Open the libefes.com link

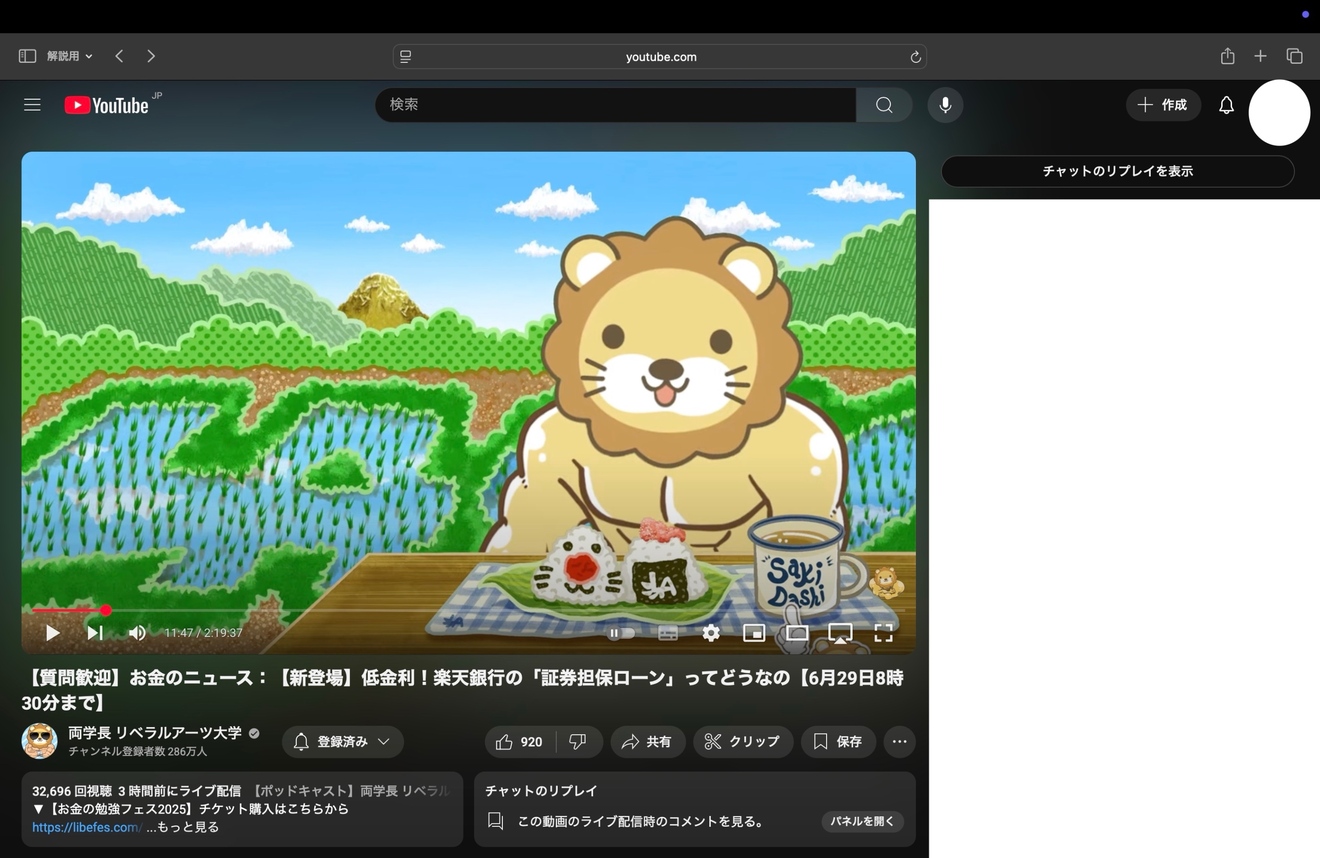[87, 828]
